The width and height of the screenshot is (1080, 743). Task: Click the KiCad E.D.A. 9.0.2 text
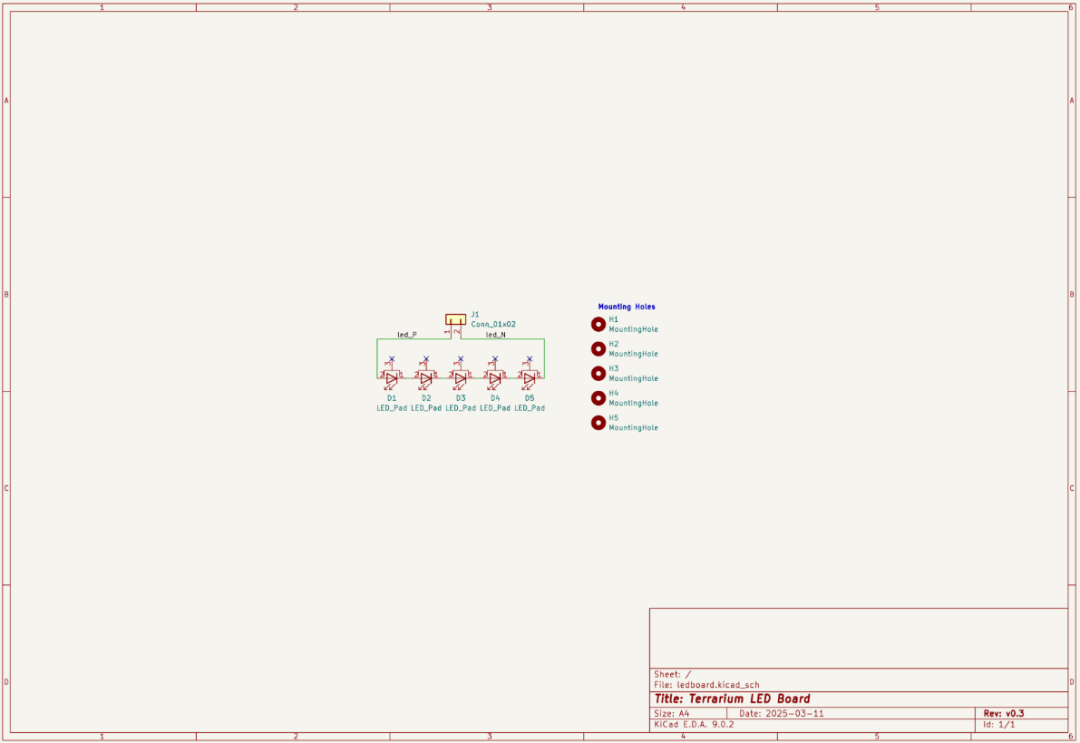click(x=694, y=724)
